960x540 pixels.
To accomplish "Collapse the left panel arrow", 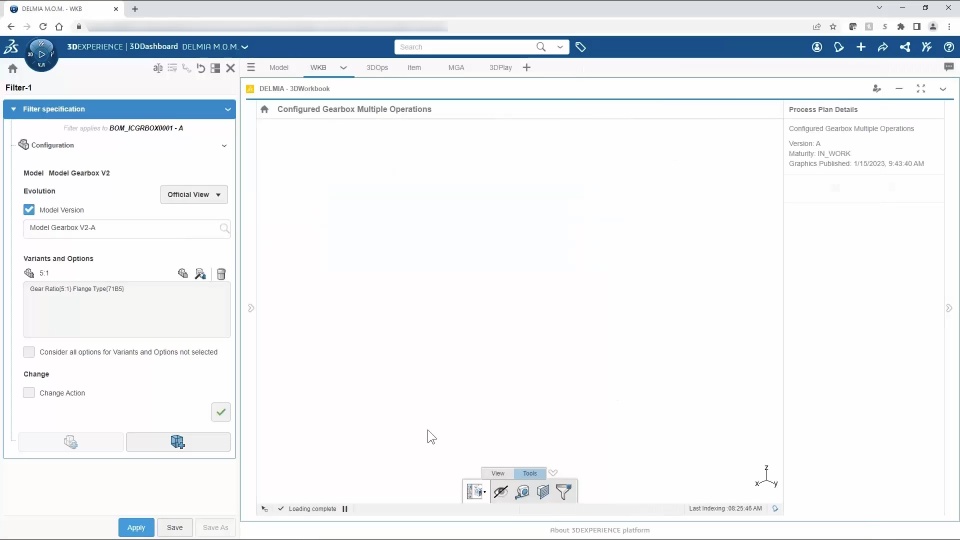I will 250,308.
